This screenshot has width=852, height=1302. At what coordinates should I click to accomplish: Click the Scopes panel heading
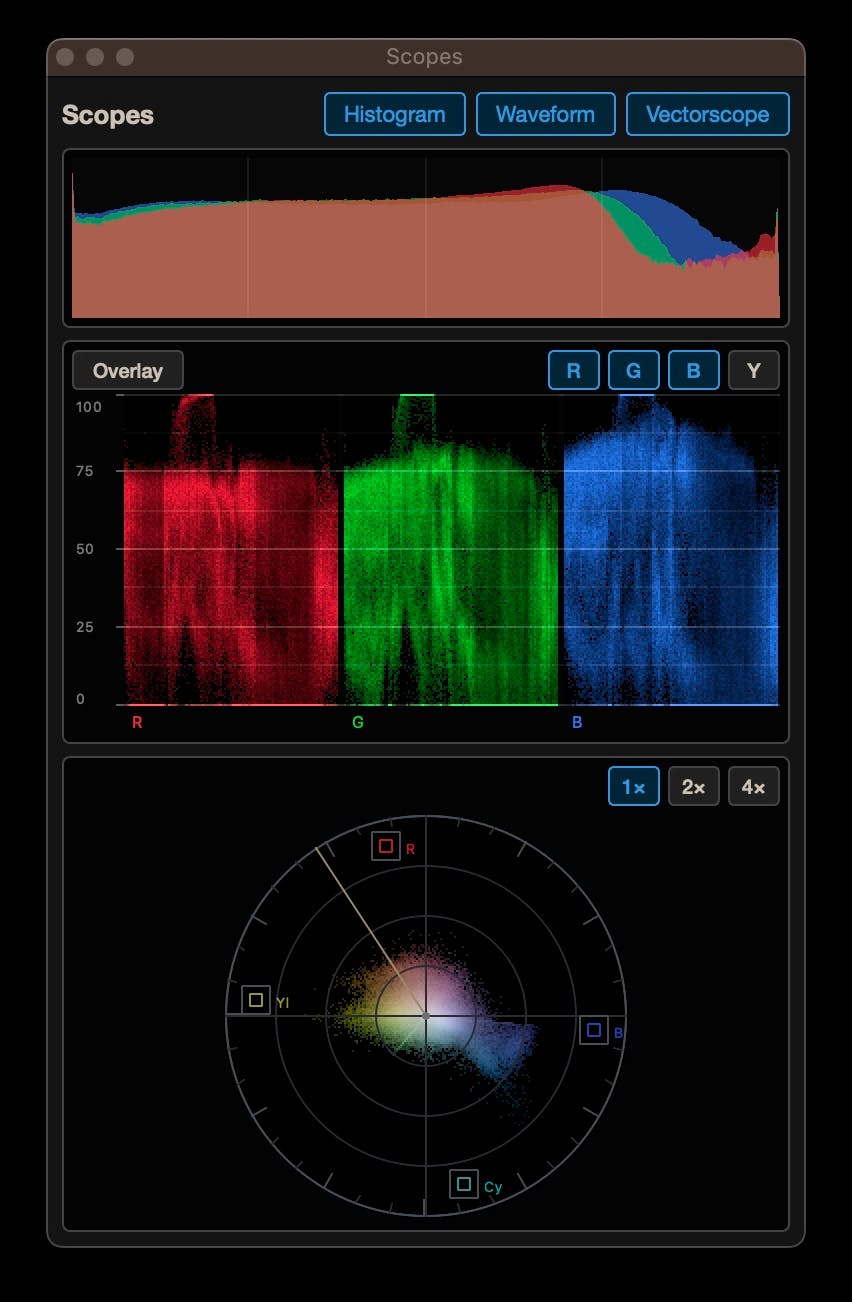click(x=108, y=115)
